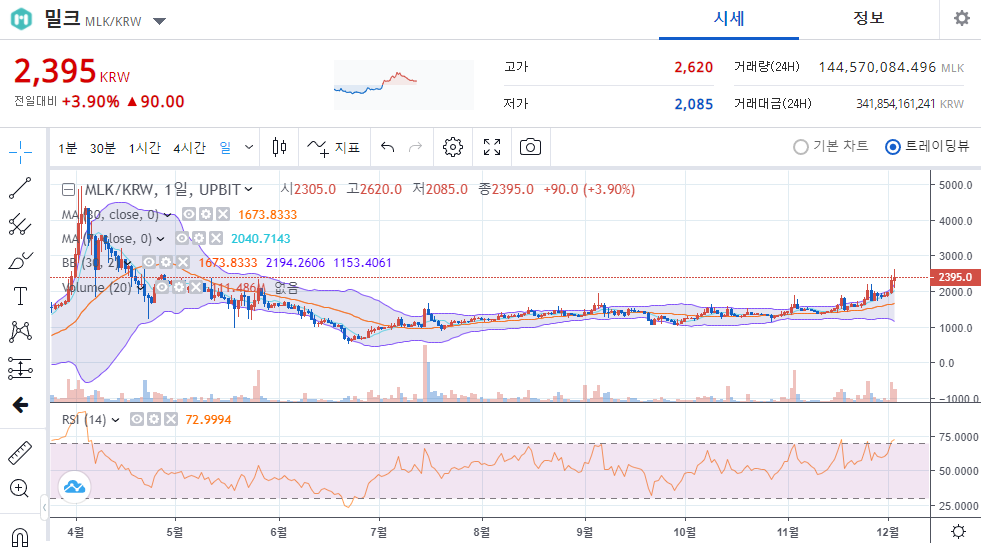Remove the Volume indicator

pyautogui.click(x=196, y=287)
